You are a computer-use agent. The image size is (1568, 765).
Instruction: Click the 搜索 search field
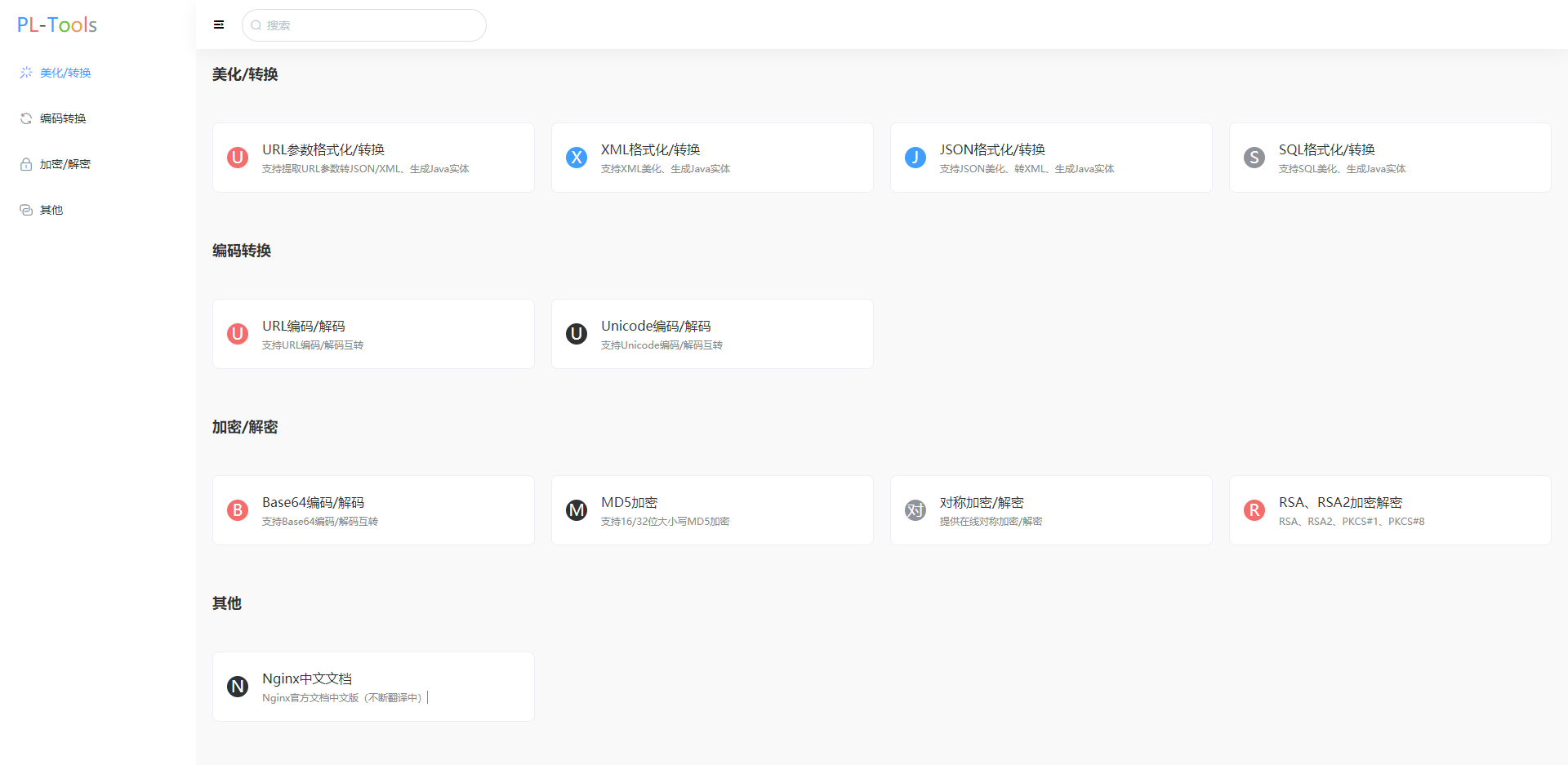(x=363, y=24)
